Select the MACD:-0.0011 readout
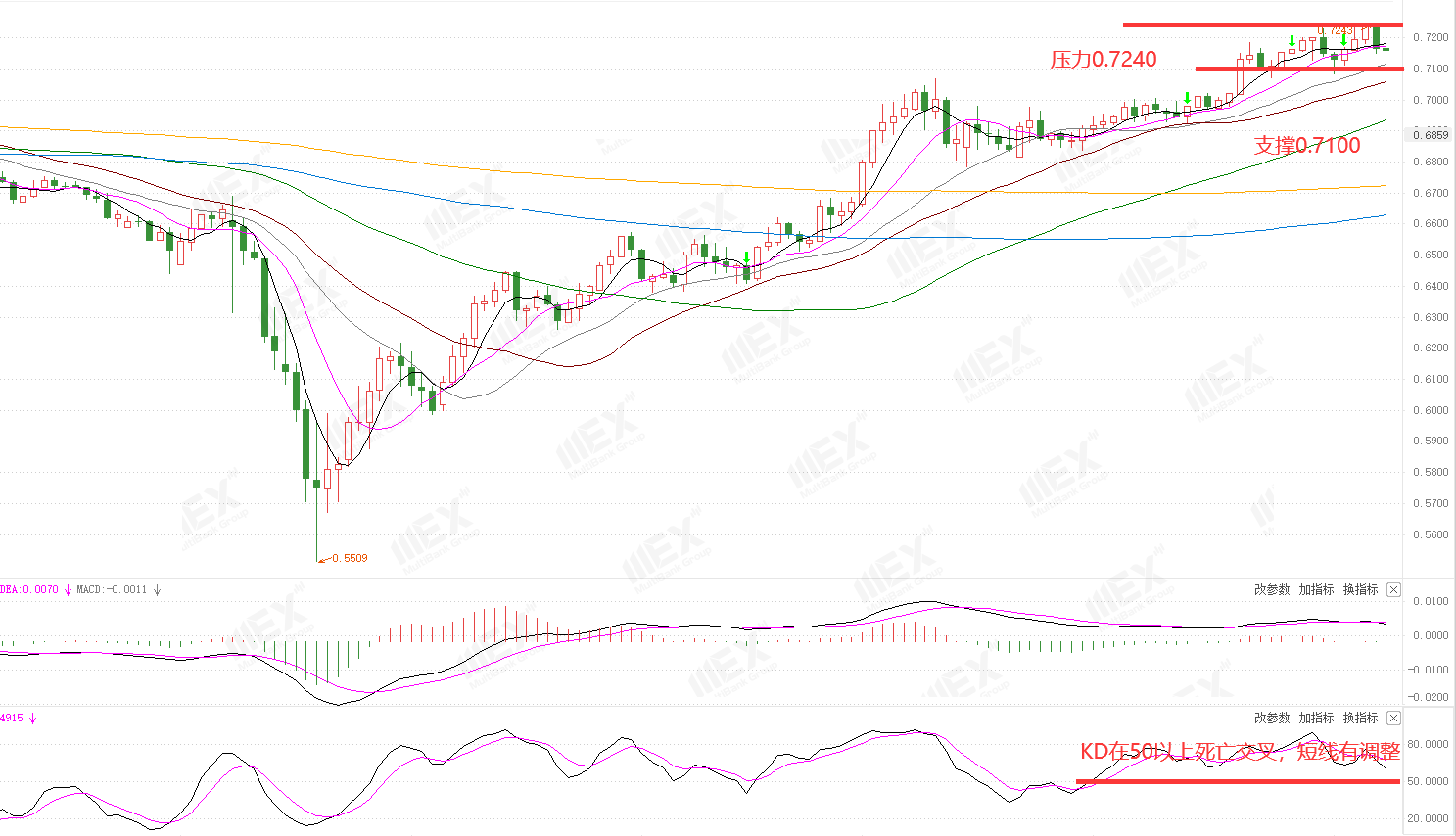Viewport: 1456px width, 836px height. (112, 589)
